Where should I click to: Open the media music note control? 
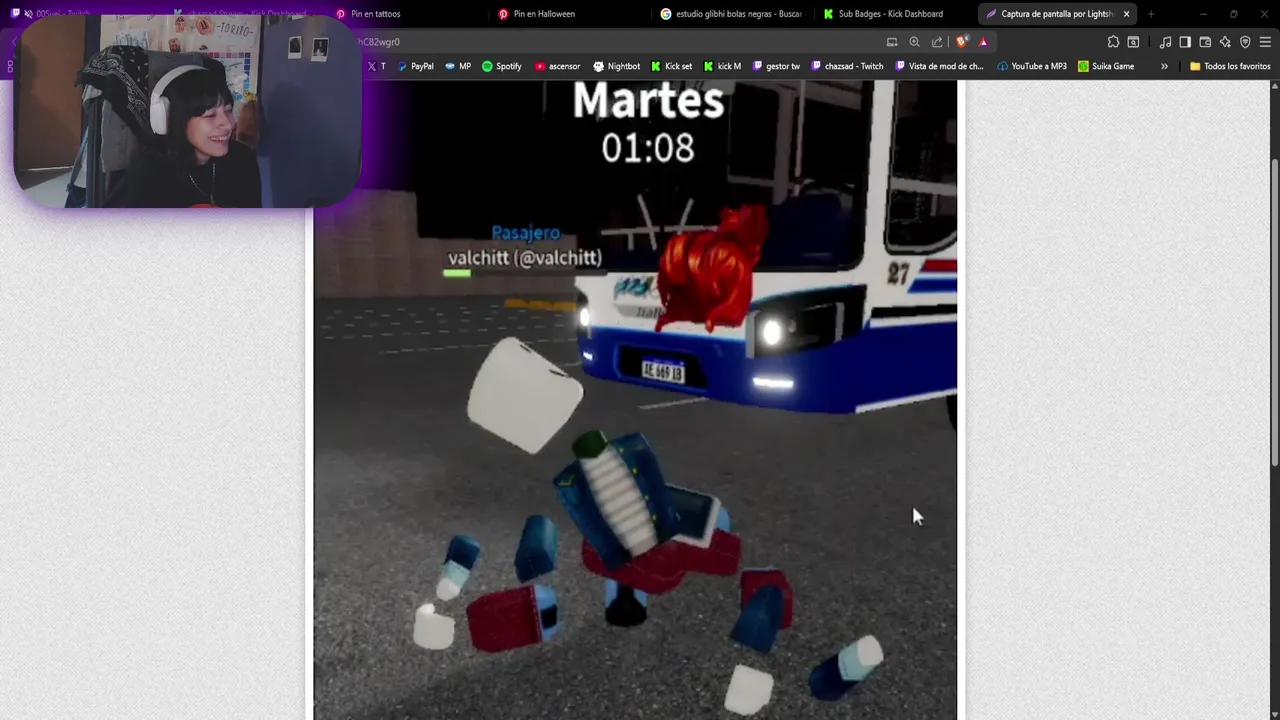pyautogui.click(x=1165, y=42)
